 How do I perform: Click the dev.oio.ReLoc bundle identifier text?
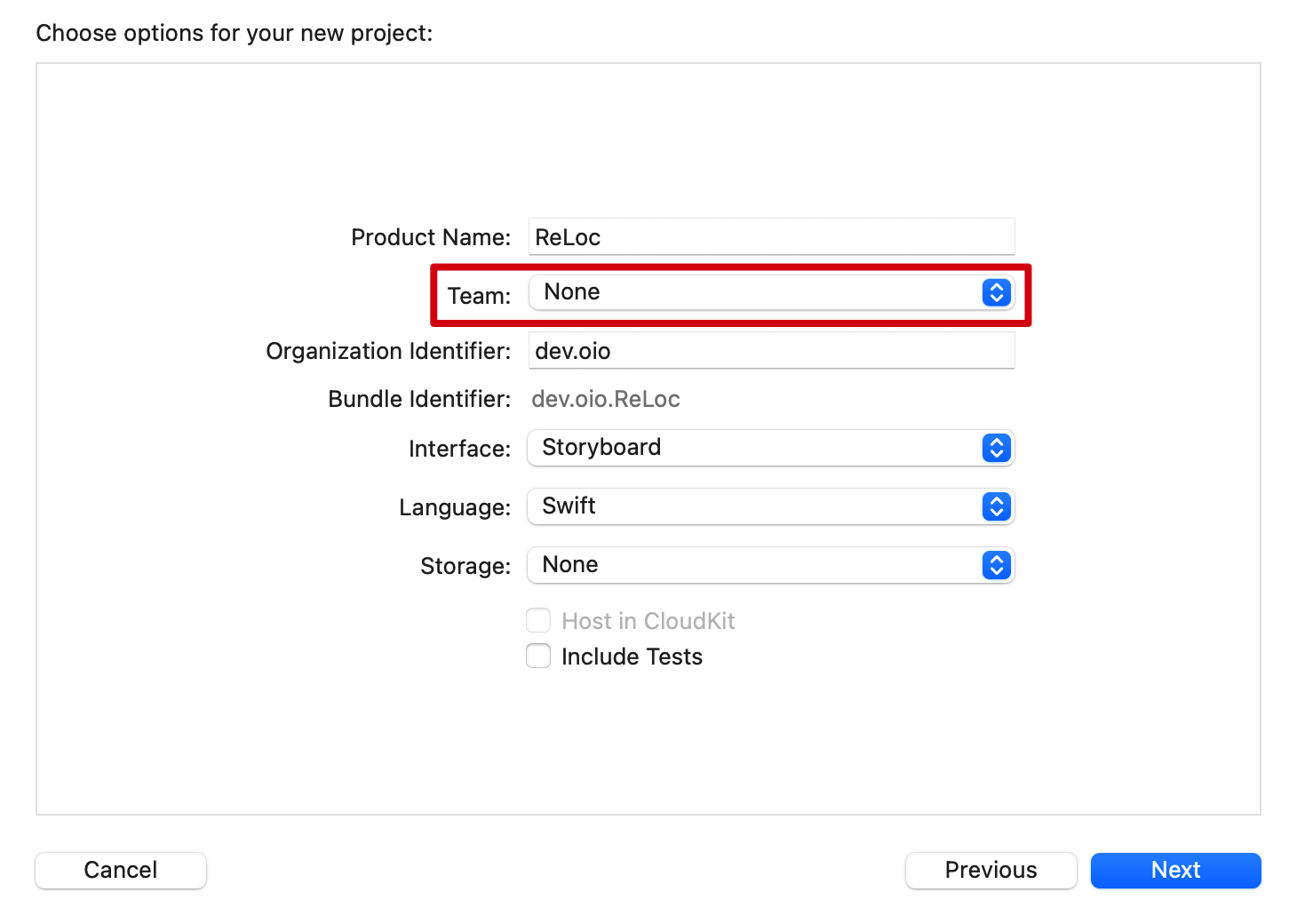tap(606, 399)
